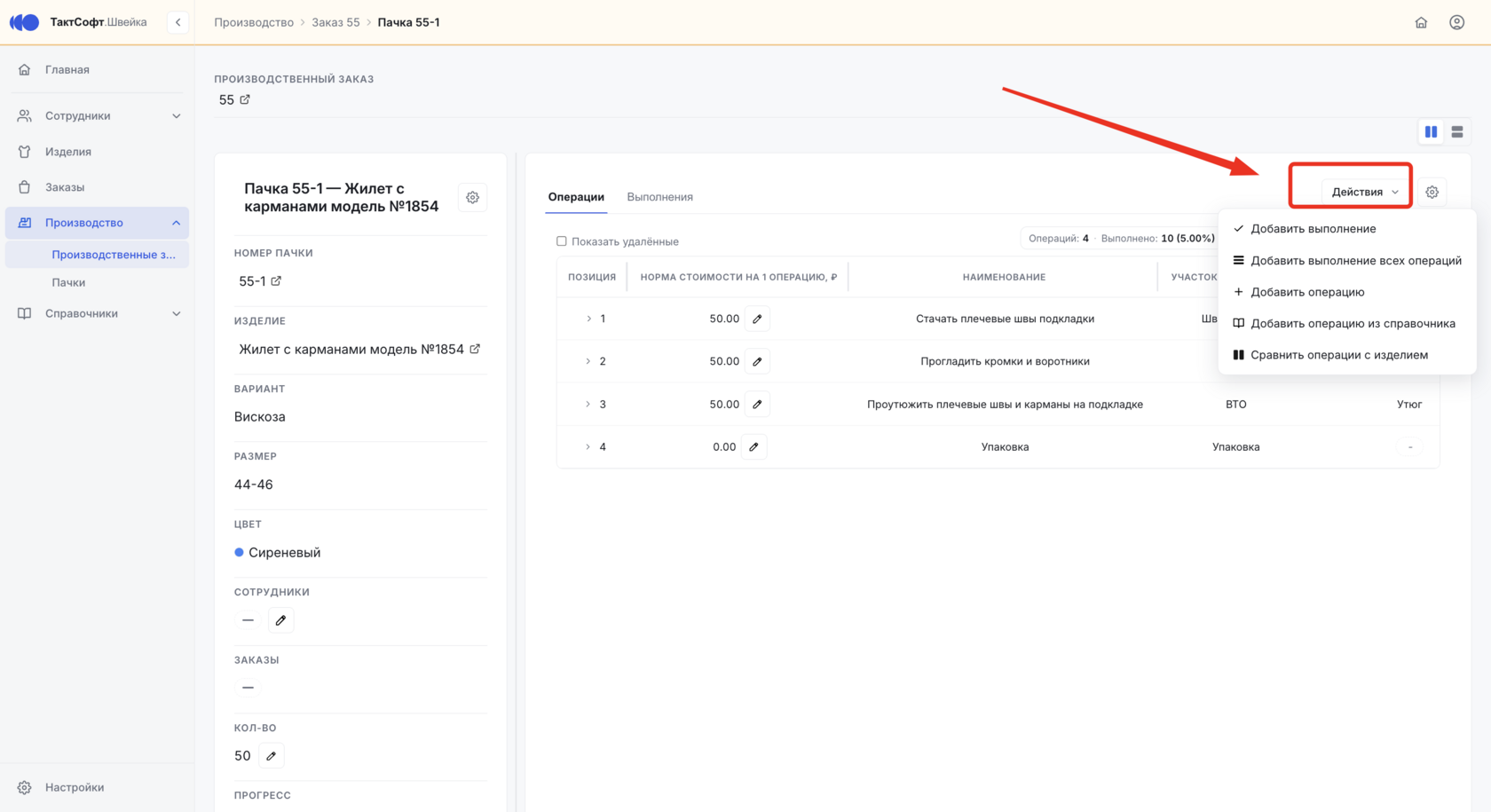Edit cost norm for operation 2
The height and width of the screenshot is (812, 1491).
757,361
